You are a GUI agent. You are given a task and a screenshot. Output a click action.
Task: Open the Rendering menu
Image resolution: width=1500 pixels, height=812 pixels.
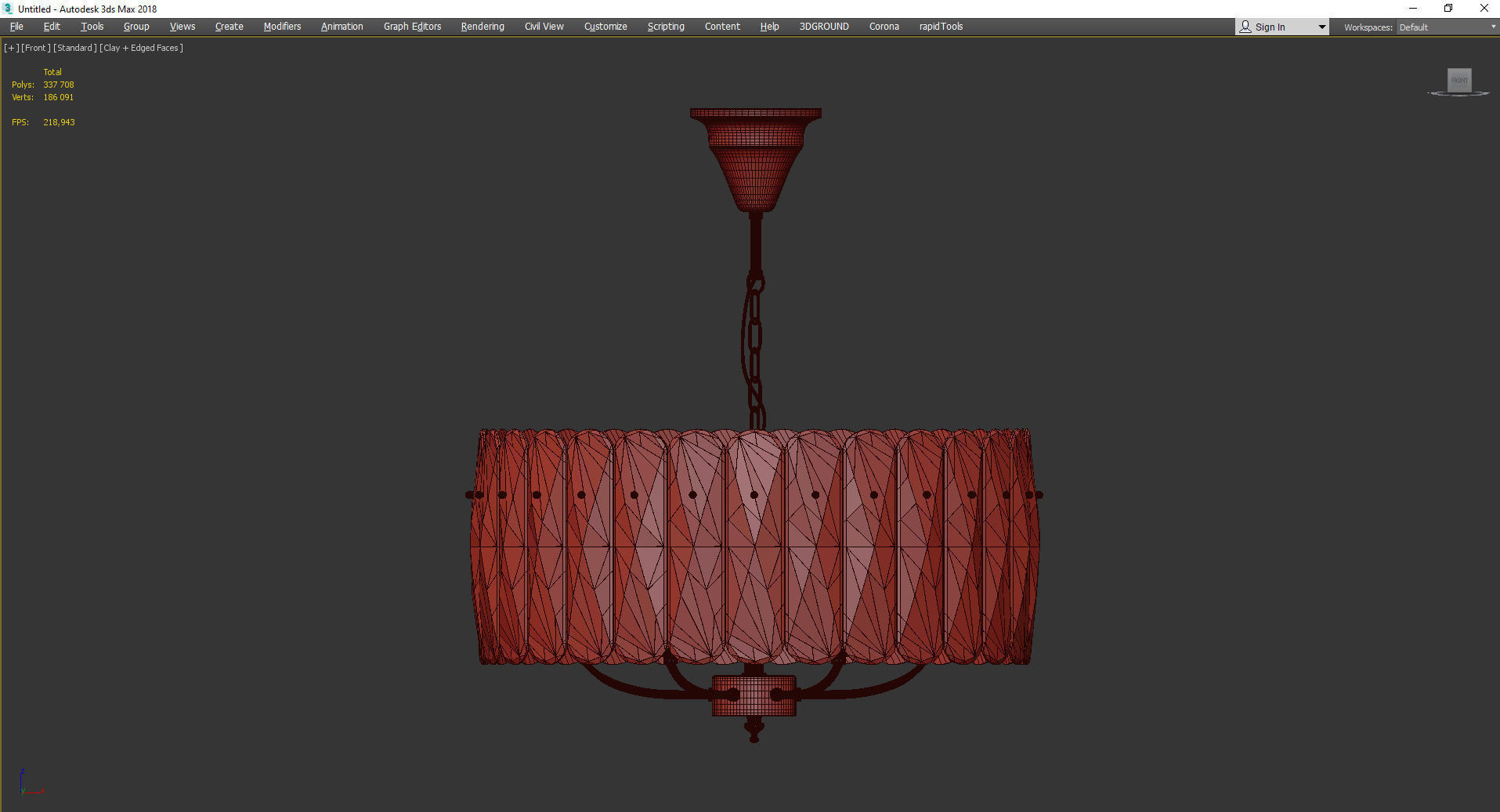point(482,27)
